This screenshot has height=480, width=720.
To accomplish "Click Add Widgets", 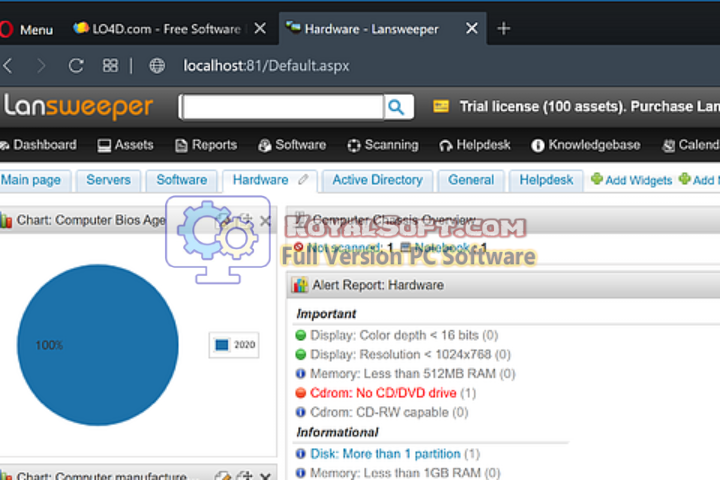I will 632,180.
